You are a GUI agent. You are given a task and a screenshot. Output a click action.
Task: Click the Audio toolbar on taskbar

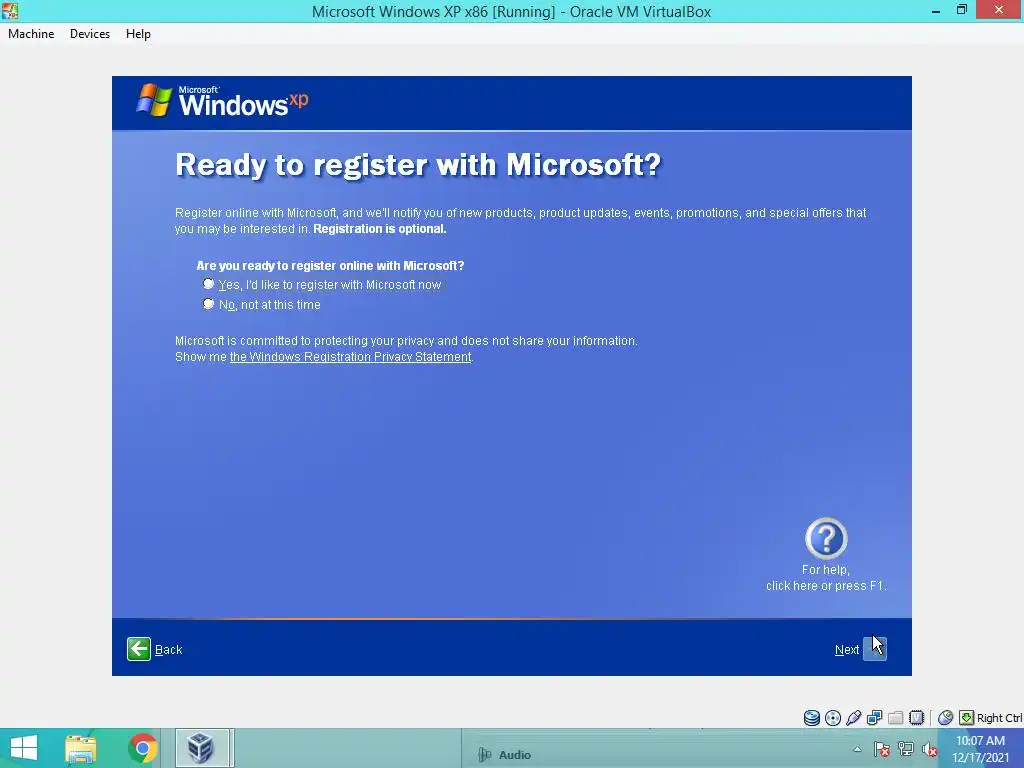pos(505,755)
